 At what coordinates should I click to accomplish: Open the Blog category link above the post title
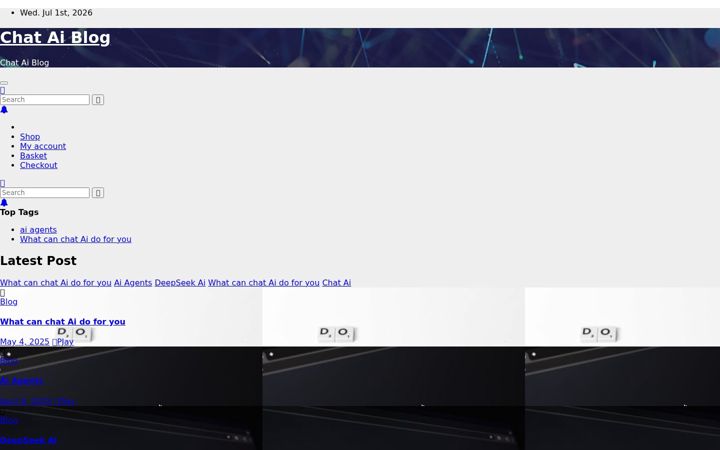(x=9, y=302)
